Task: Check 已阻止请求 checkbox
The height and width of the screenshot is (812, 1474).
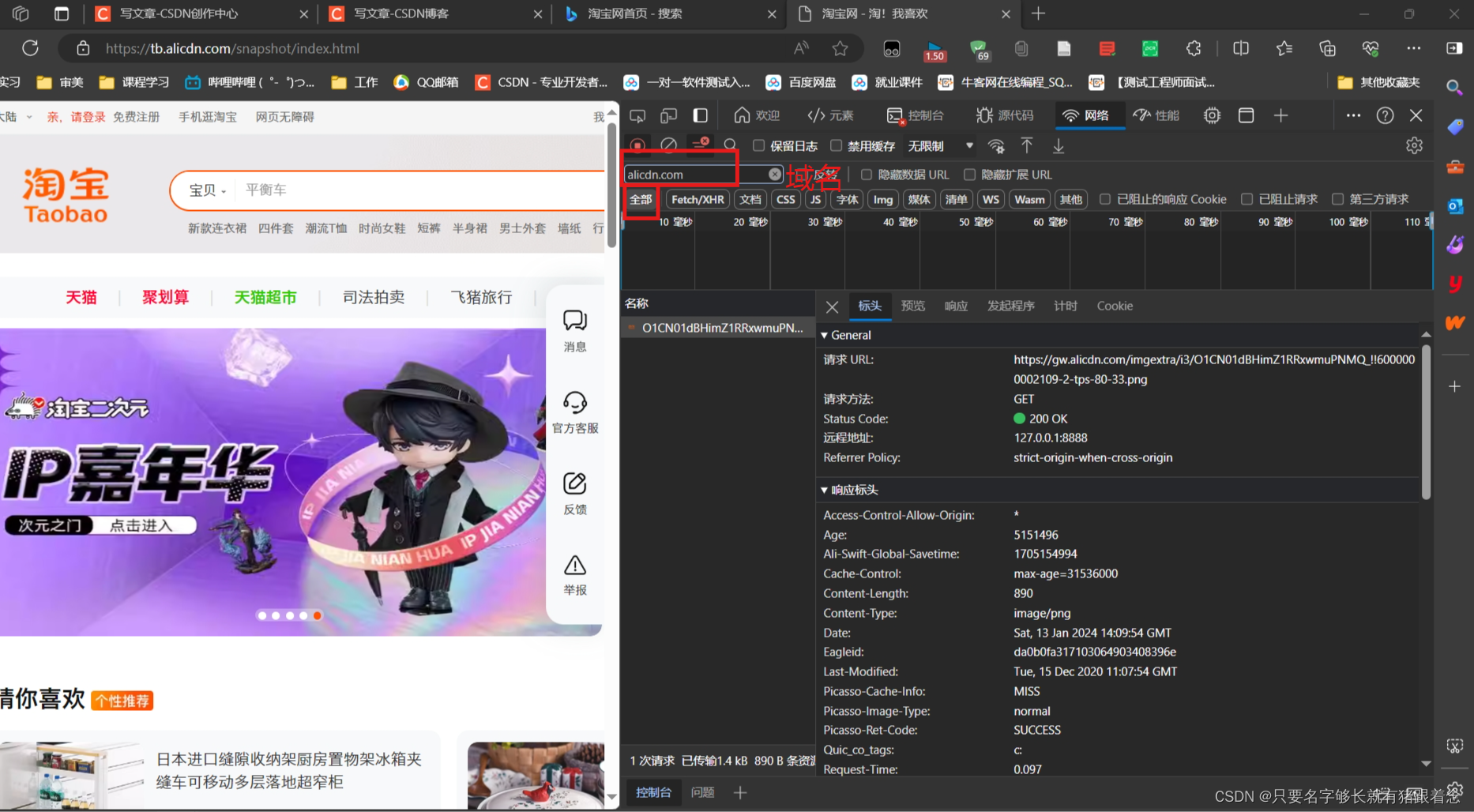Action: point(1247,199)
